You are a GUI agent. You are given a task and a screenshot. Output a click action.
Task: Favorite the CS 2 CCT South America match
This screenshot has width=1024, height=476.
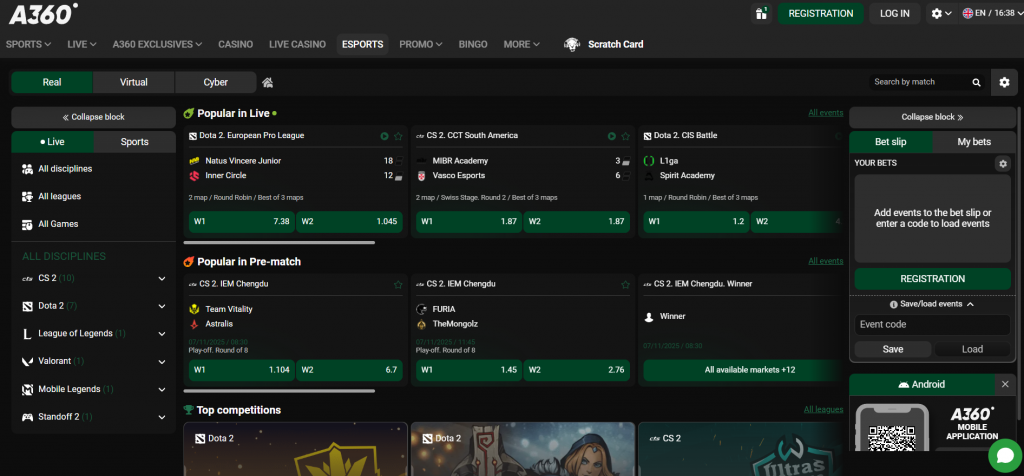[x=625, y=136]
